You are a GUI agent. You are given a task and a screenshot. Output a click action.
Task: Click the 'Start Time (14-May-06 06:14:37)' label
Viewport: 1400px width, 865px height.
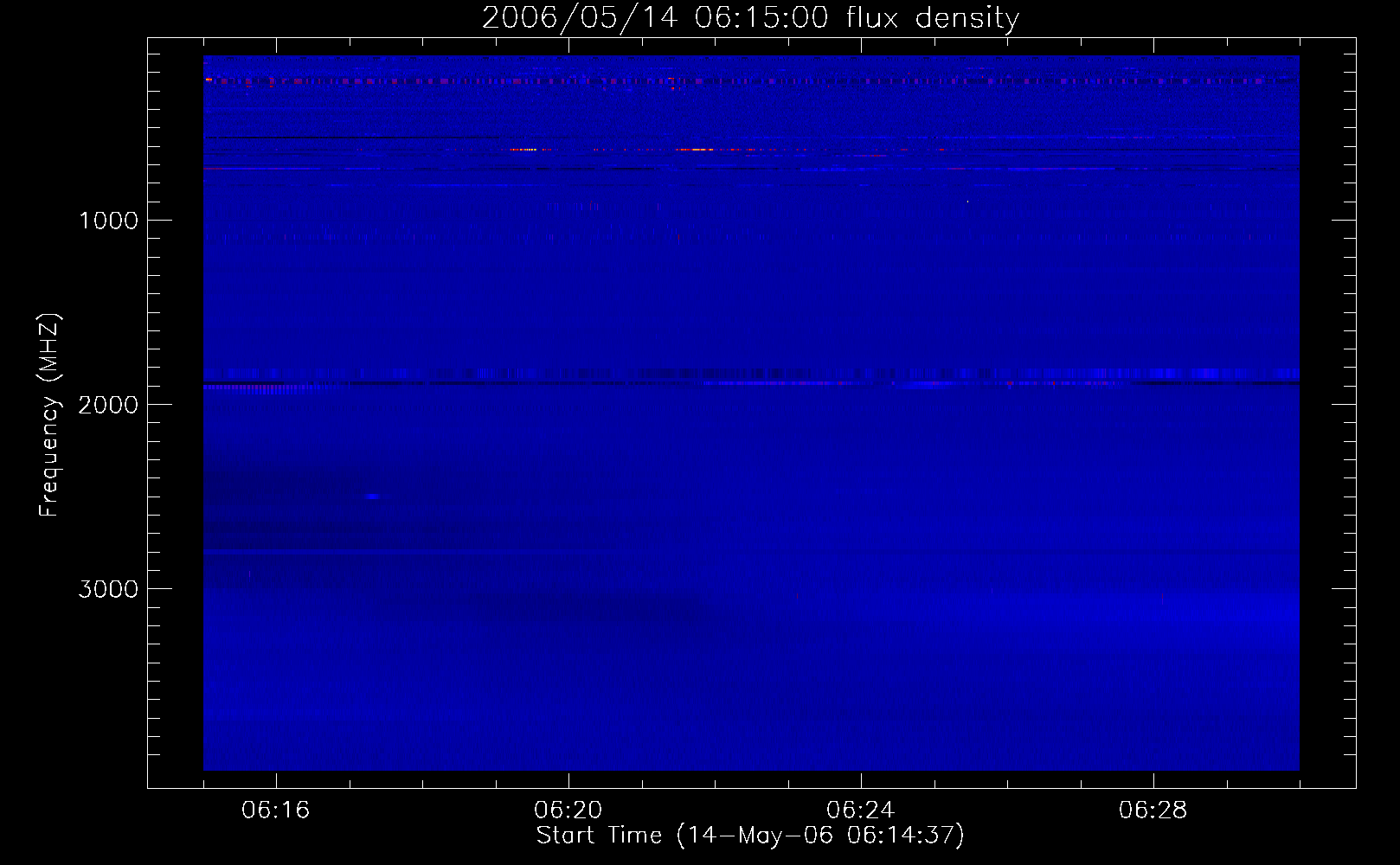[x=750, y=836]
